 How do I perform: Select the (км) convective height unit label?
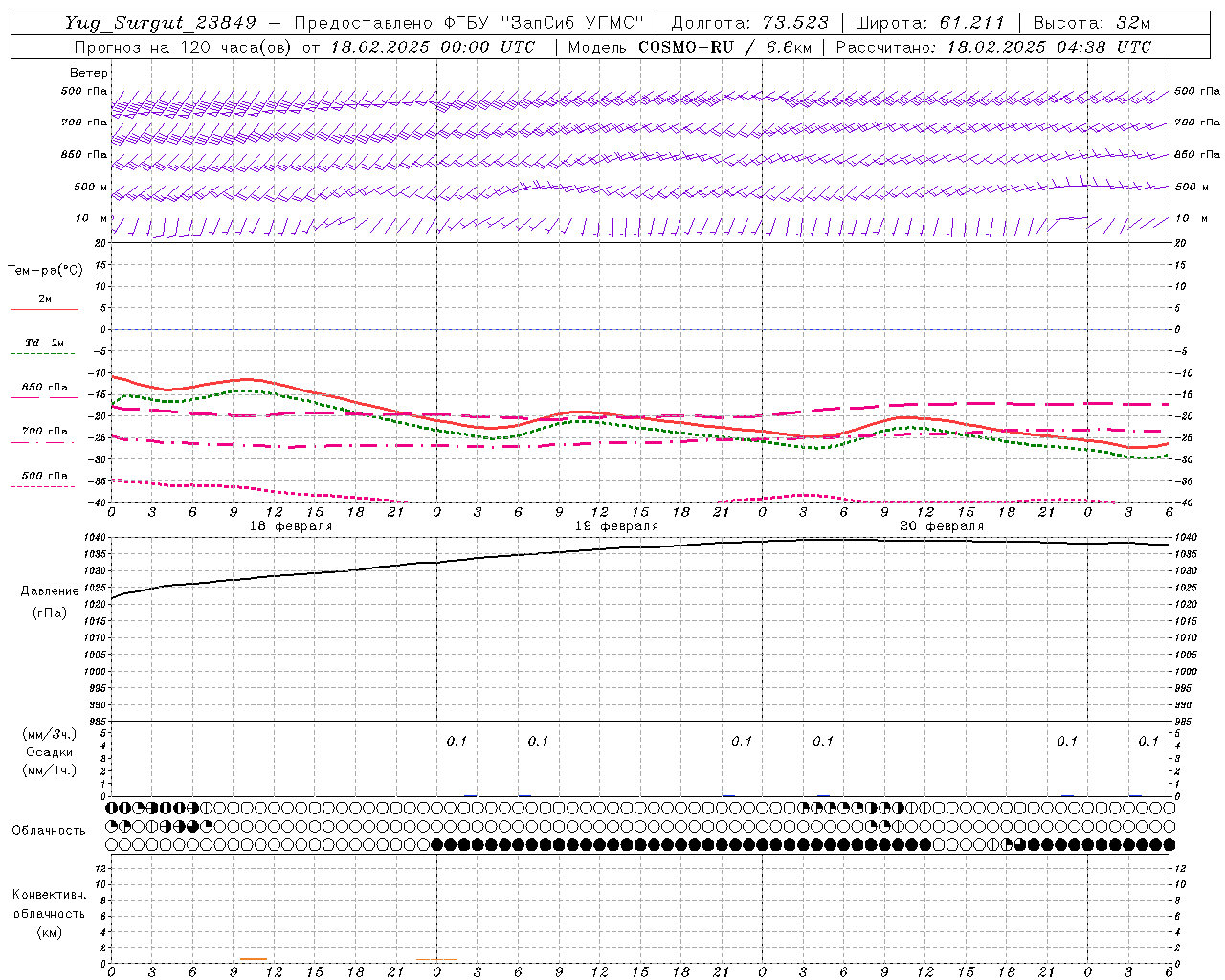[x=50, y=932]
